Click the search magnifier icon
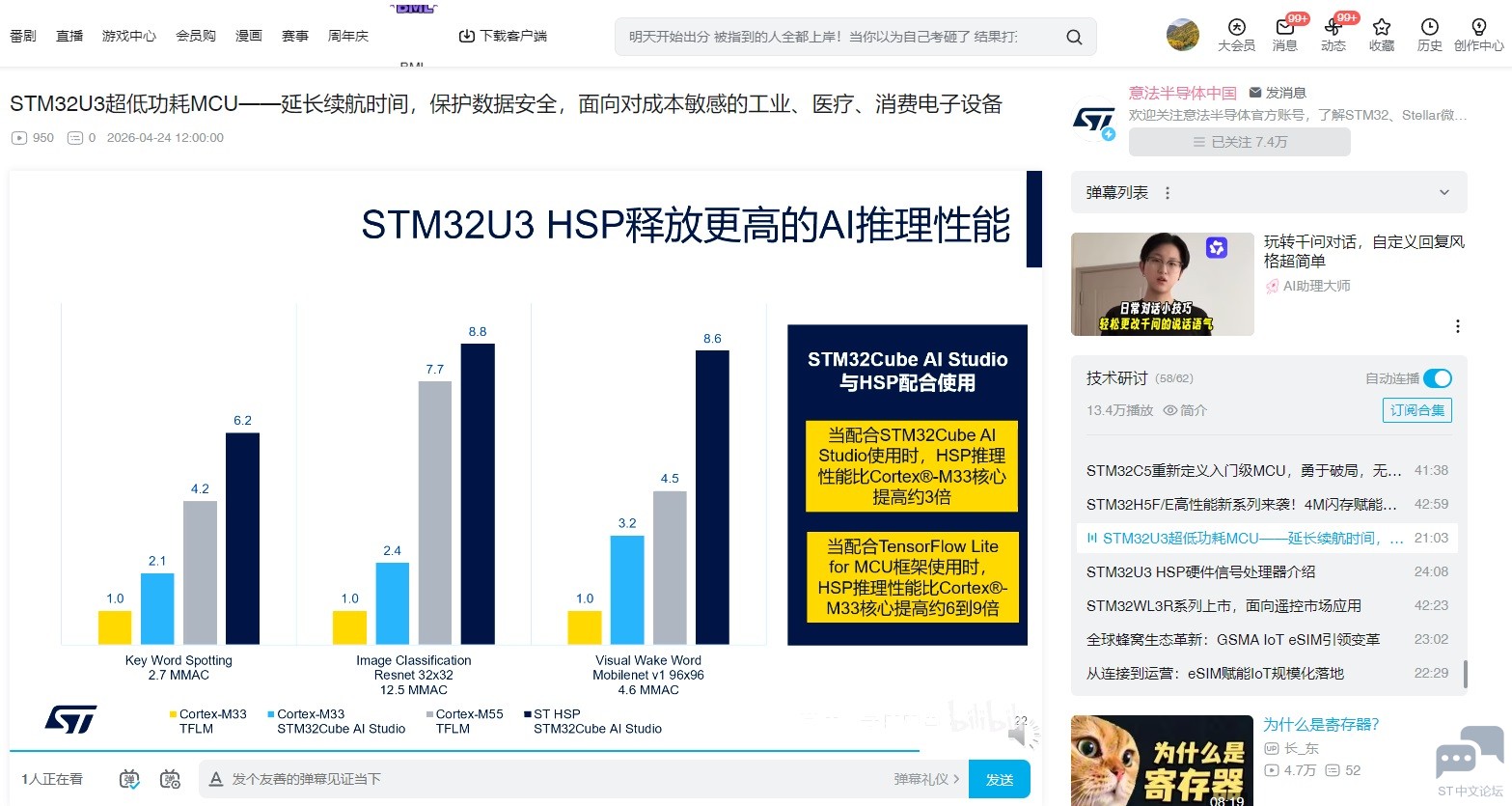 pos(1074,37)
